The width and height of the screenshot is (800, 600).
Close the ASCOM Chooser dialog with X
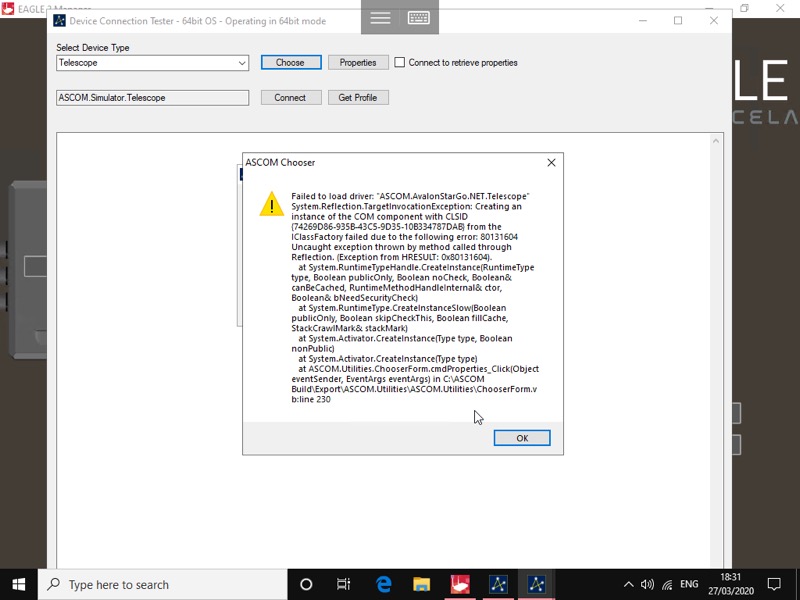click(551, 162)
